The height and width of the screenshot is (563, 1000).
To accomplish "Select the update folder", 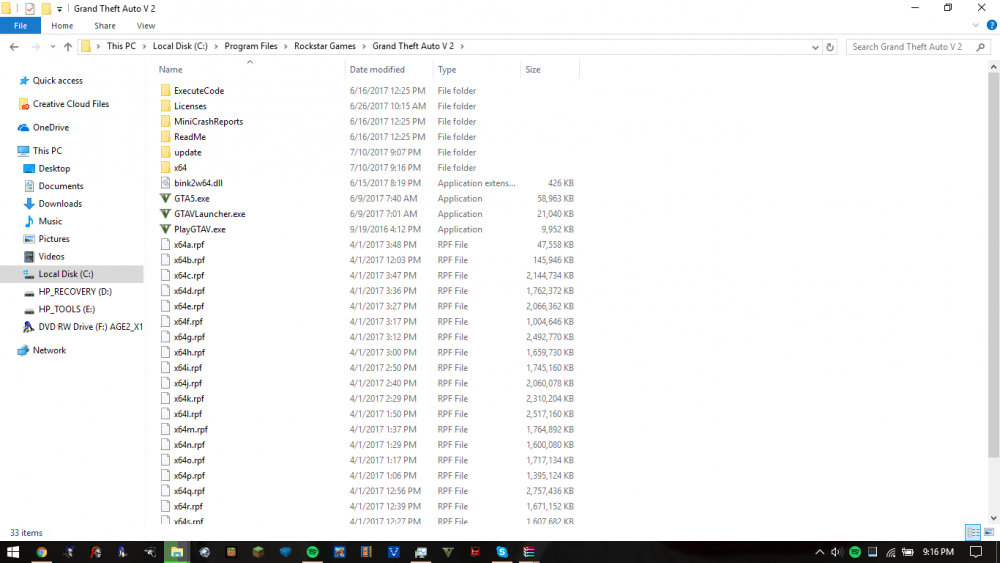I will 187,152.
